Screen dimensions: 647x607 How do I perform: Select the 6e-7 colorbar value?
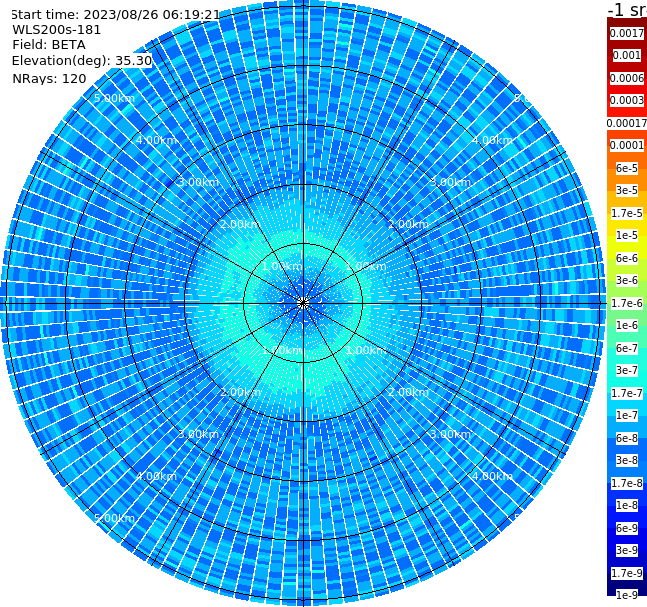point(627,348)
